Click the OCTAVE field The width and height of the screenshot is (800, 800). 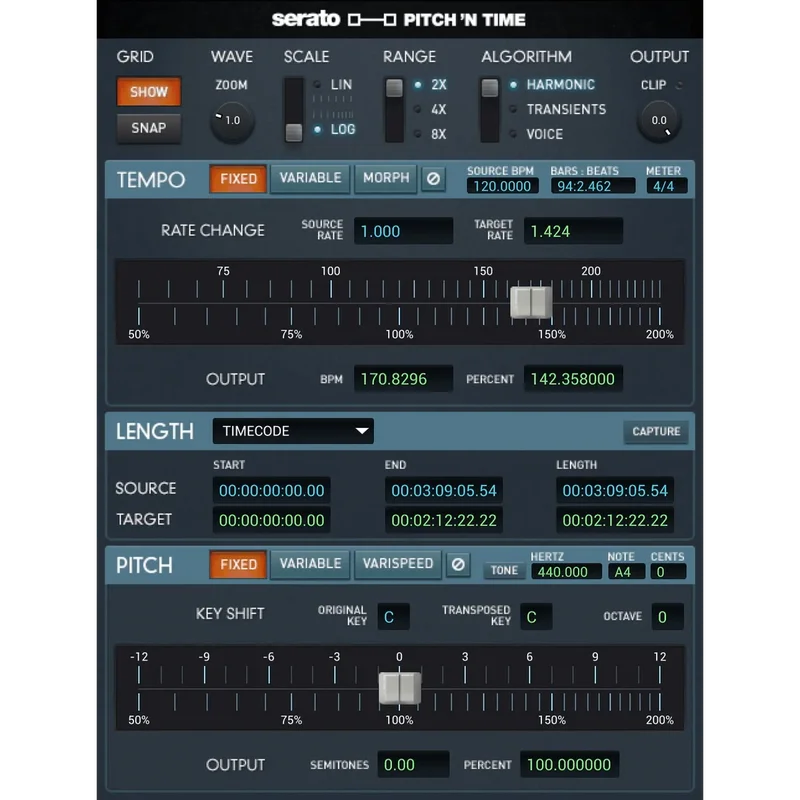[x=667, y=617]
